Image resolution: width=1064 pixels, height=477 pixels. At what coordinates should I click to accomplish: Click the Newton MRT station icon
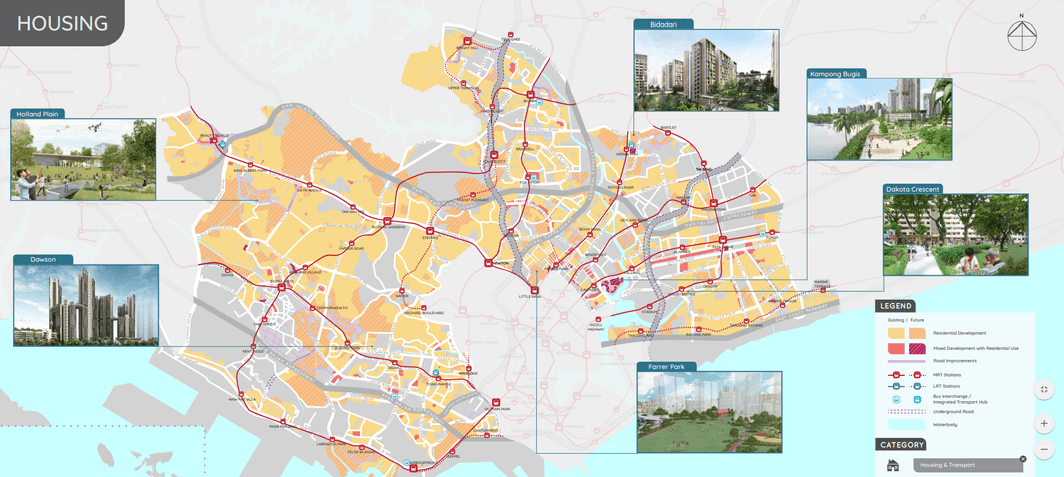[x=489, y=263]
